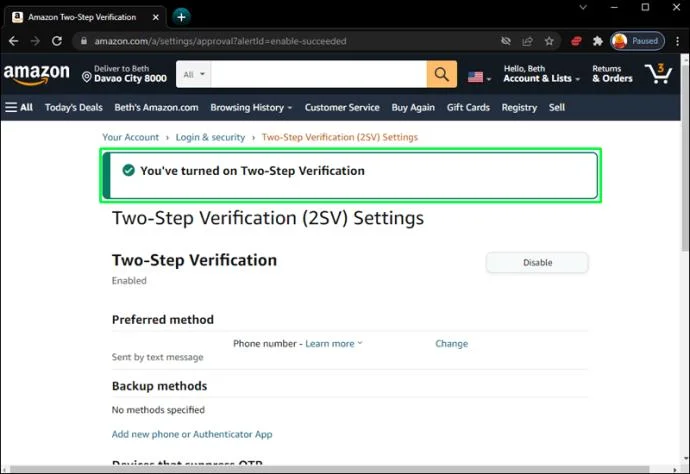Bookmark this page with star icon

tap(549, 41)
